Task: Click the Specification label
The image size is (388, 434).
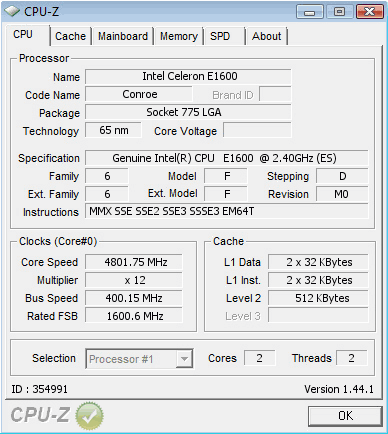Action: 49,158
